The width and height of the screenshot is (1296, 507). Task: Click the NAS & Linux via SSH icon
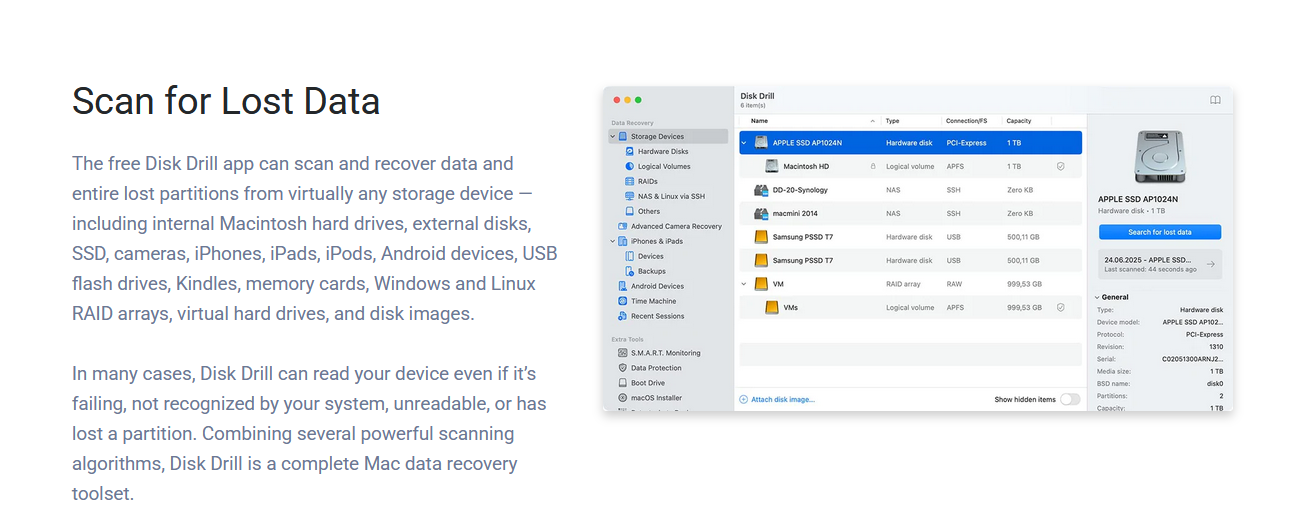(630, 196)
